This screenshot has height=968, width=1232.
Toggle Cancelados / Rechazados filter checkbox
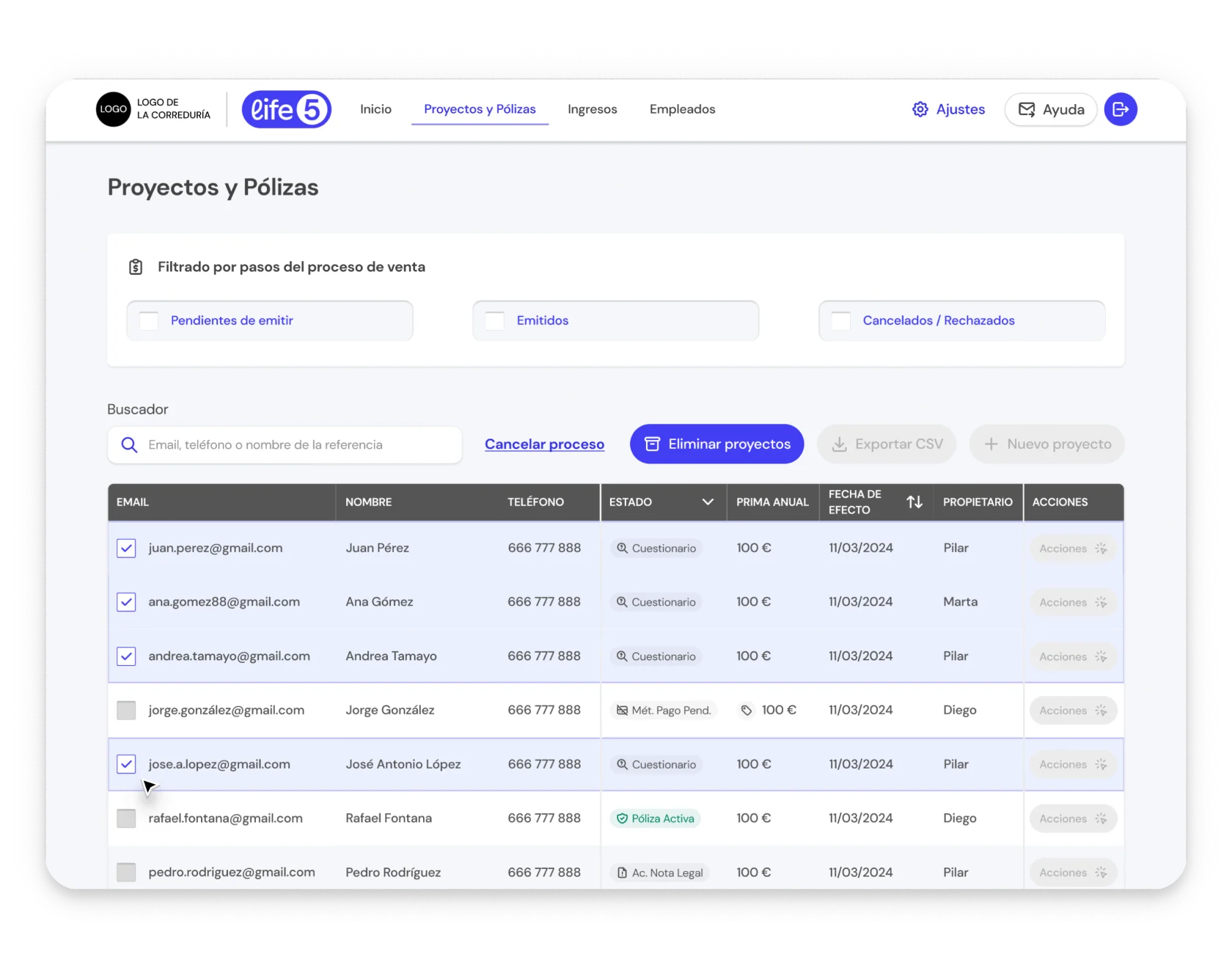841,321
